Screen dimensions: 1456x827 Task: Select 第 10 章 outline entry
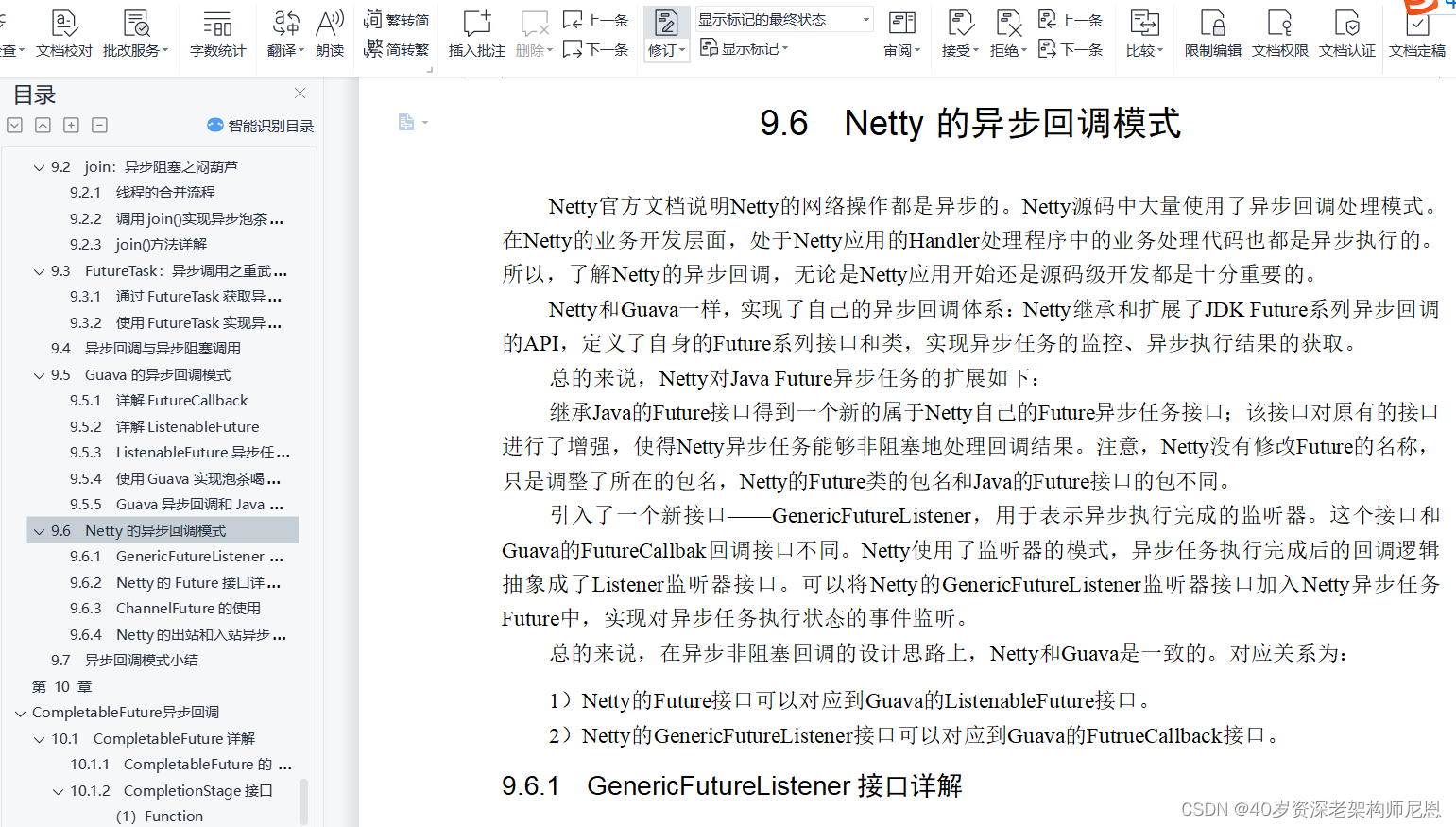tap(62, 687)
